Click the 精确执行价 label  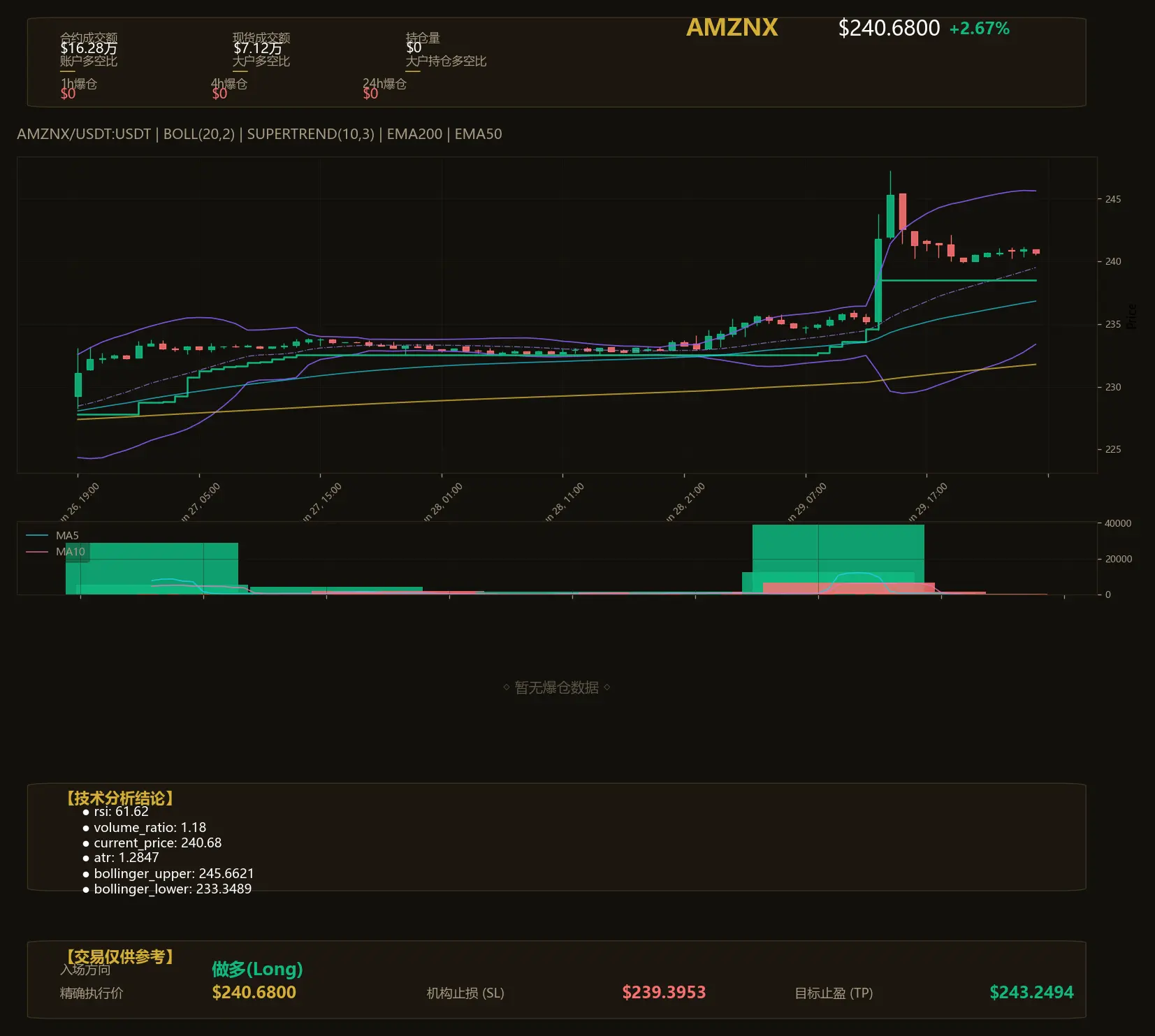[92, 993]
